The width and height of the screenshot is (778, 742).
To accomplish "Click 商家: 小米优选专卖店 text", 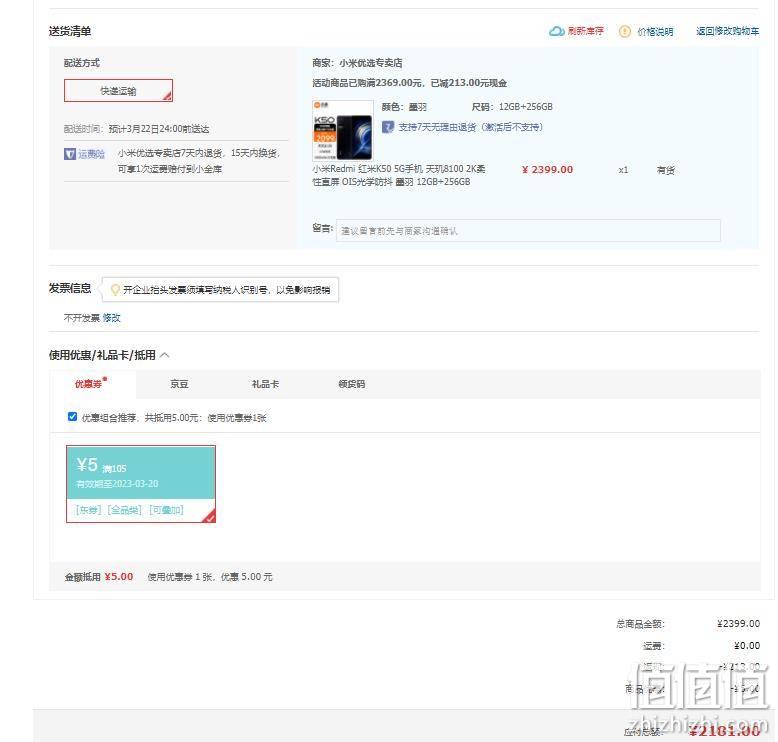I will coord(357,63).
